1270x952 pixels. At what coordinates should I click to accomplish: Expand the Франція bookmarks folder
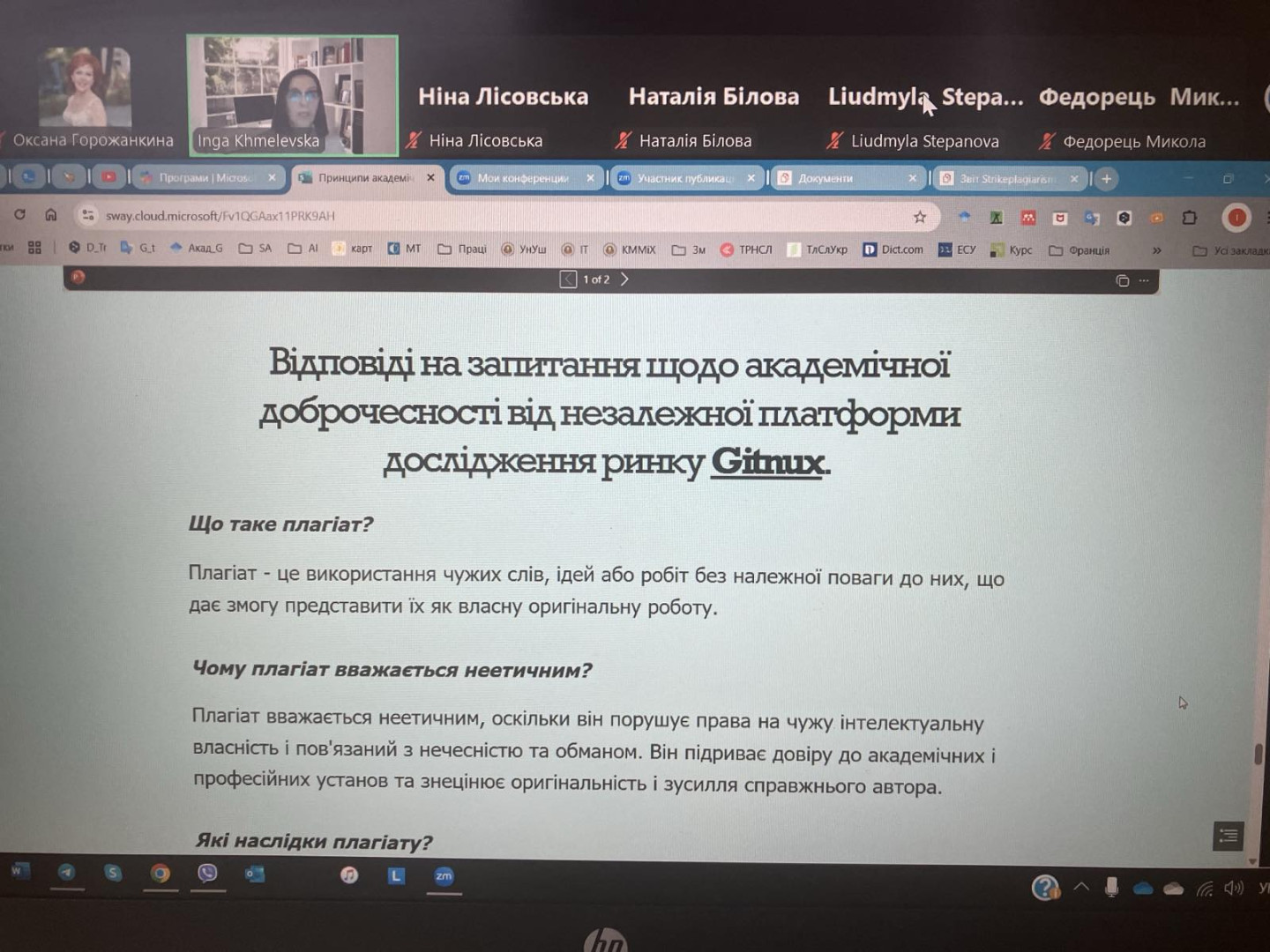pos(1079,250)
